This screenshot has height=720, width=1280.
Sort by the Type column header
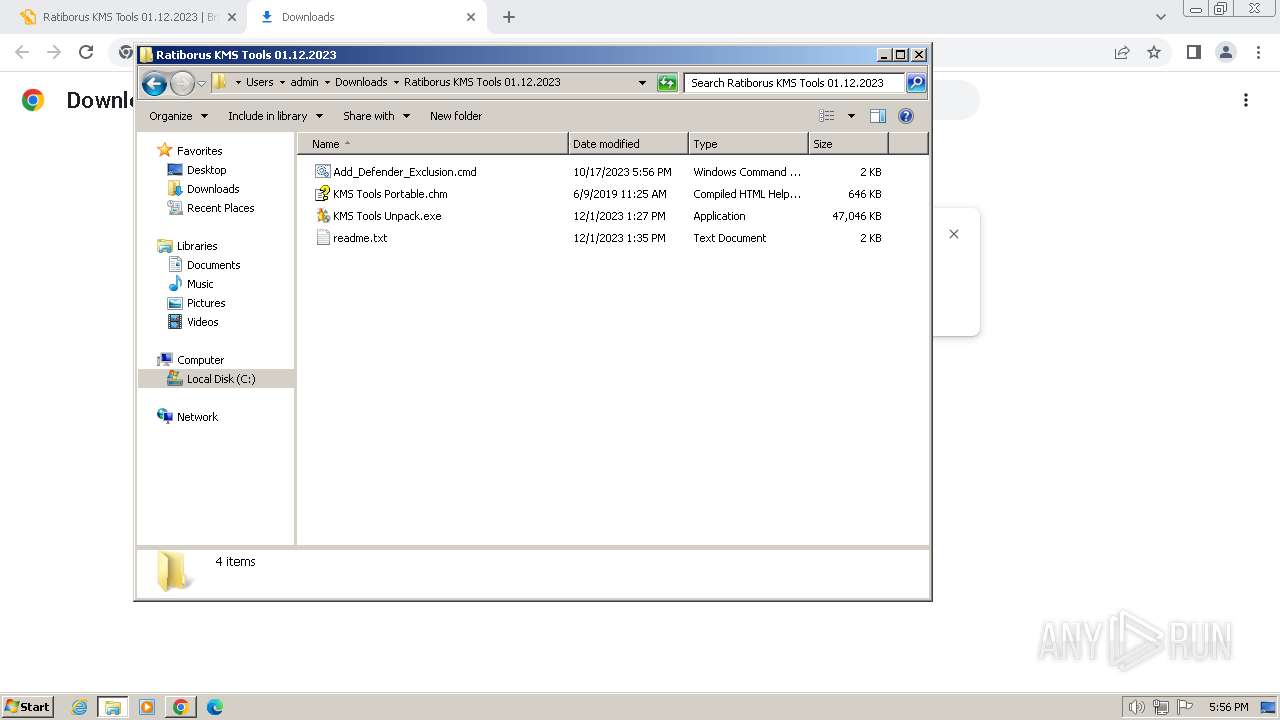pyautogui.click(x=748, y=144)
